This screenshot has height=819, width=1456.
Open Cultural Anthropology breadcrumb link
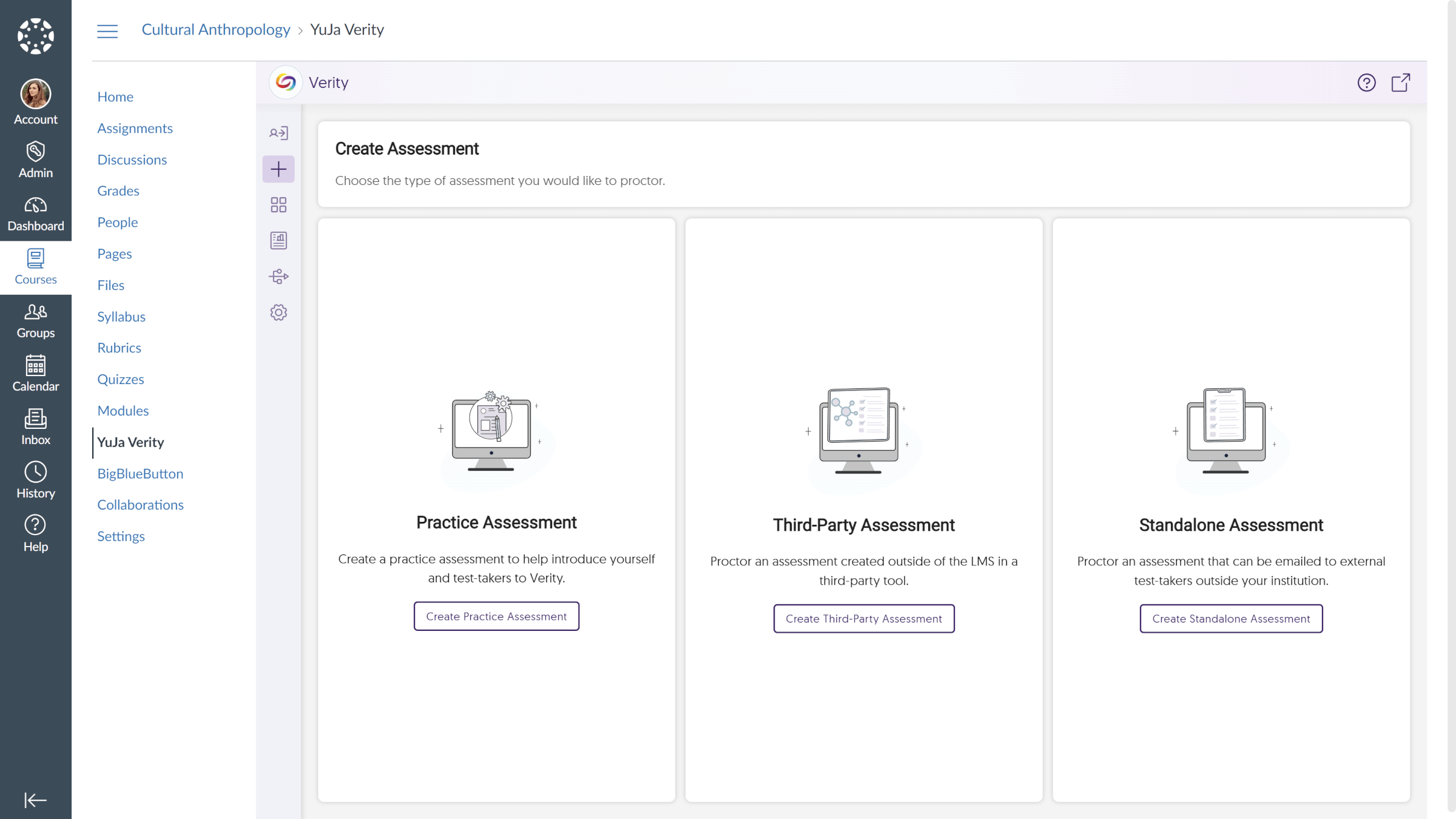(x=216, y=30)
